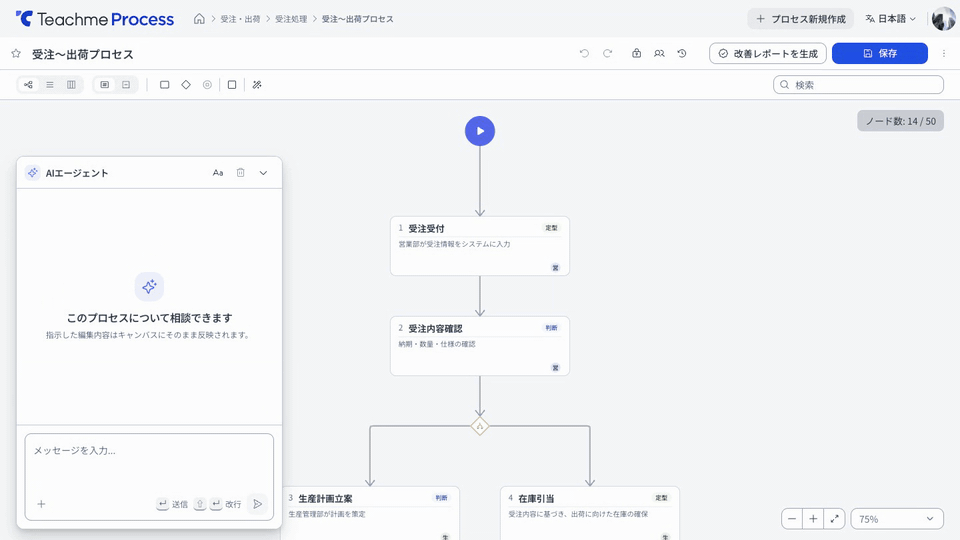
Task: Switch to list view mode
Action: coord(50,84)
